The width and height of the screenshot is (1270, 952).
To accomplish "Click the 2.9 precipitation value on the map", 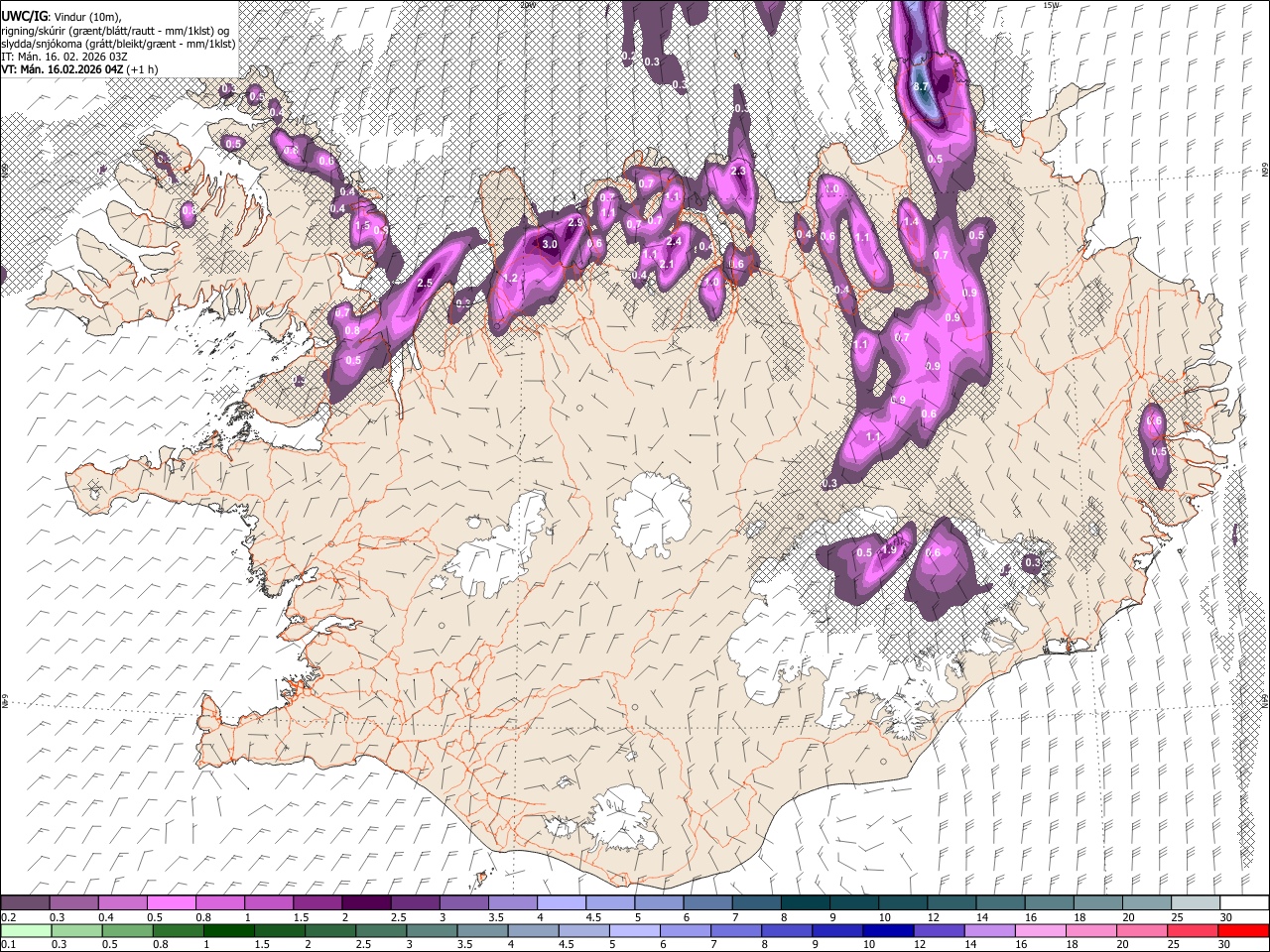I will [575, 223].
